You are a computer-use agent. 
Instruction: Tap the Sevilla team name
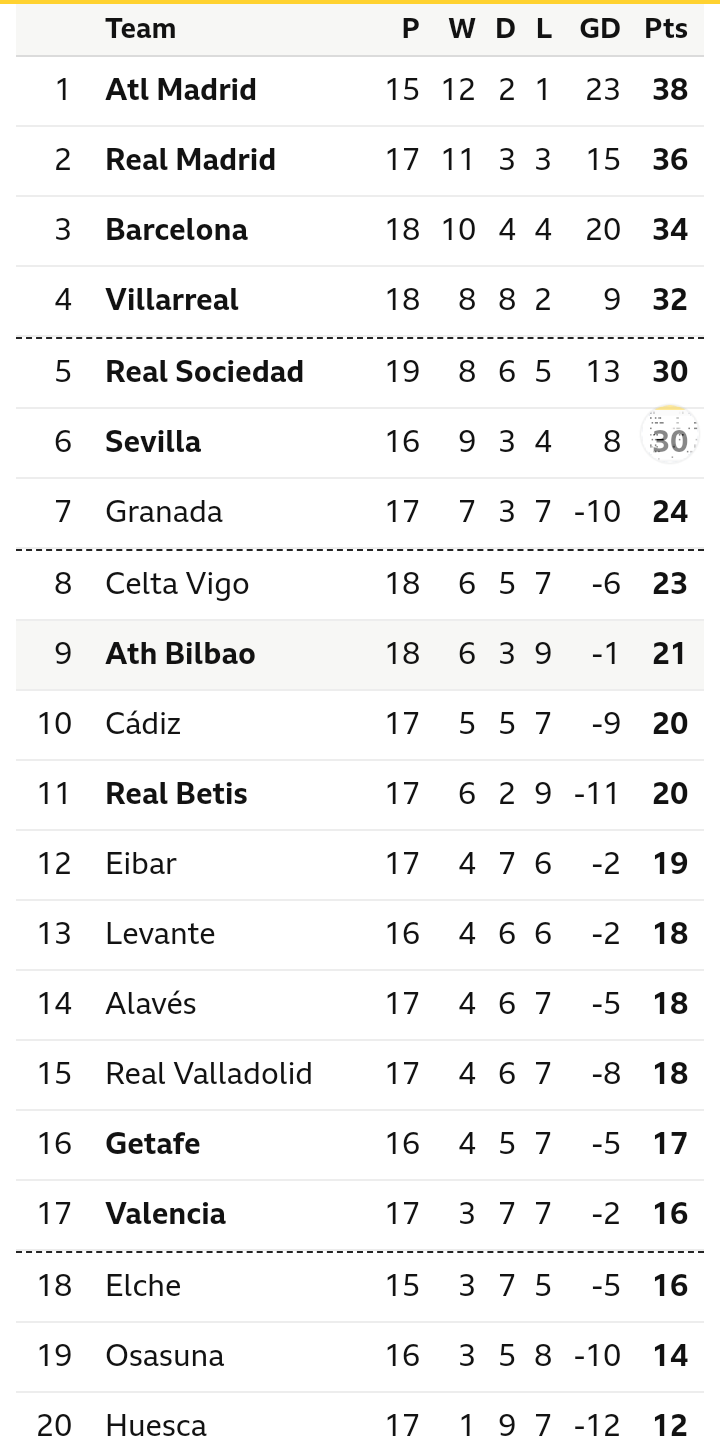153,442
